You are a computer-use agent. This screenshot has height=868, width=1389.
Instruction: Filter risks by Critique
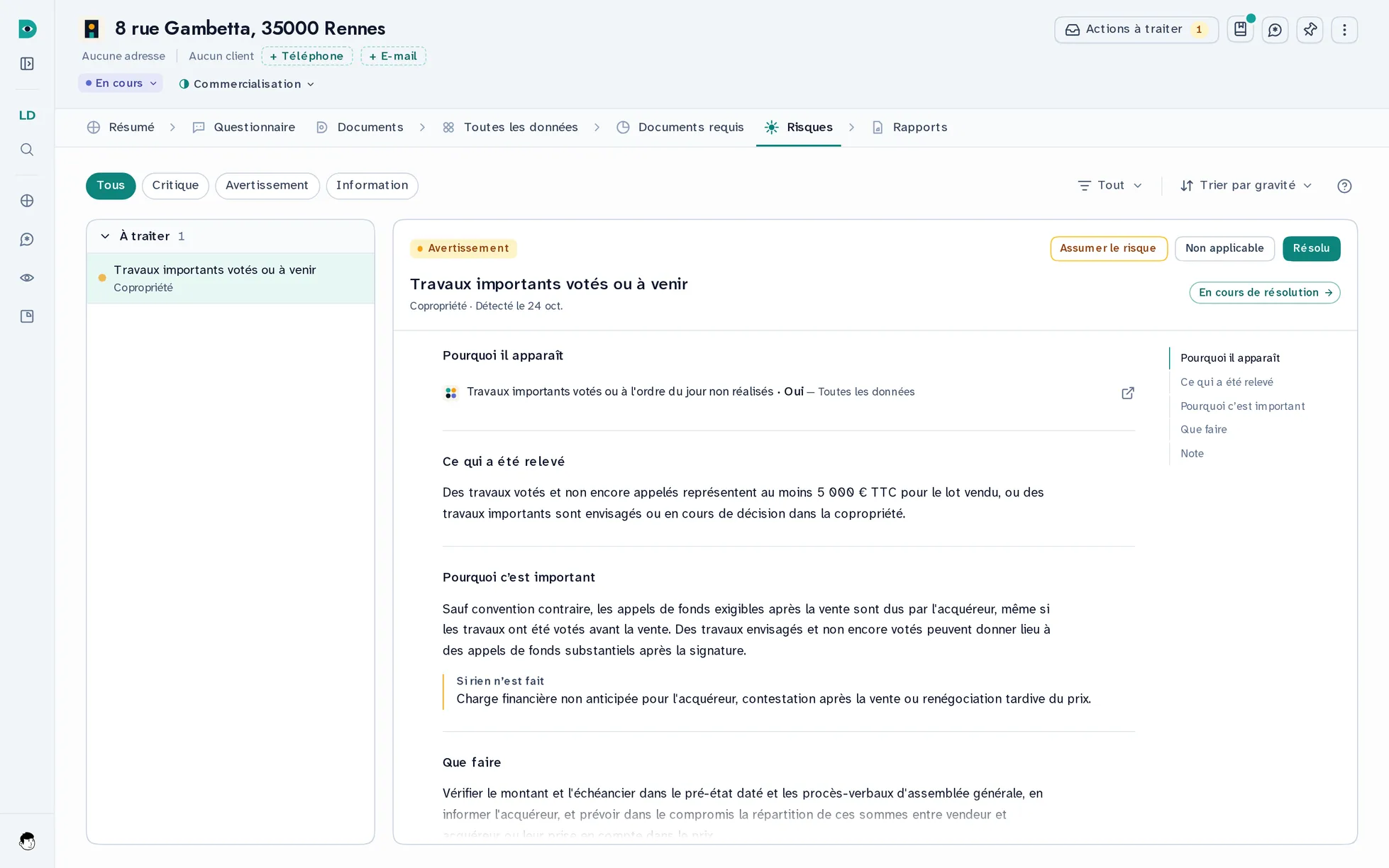[x=175, y=186]
